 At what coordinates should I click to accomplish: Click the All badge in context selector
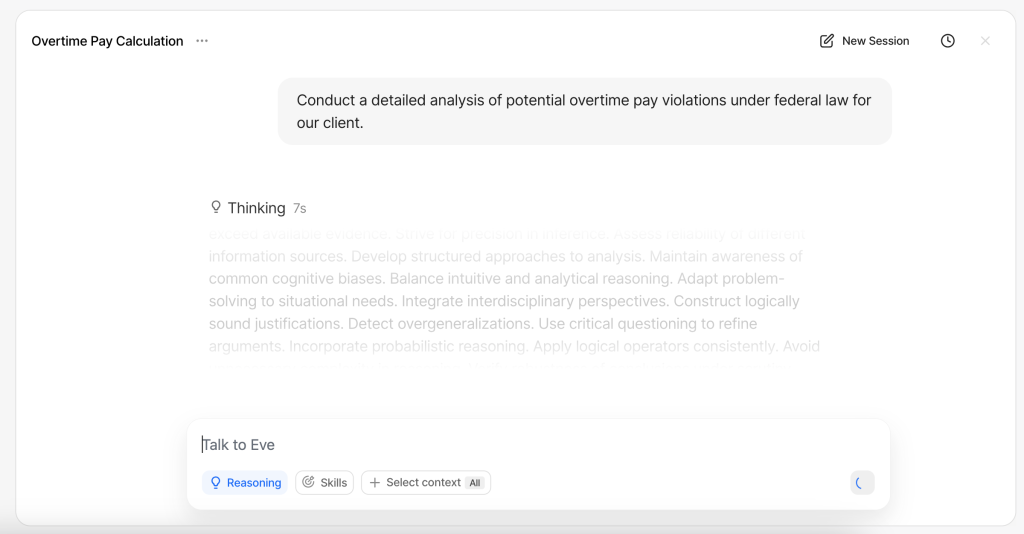tap(475, 483)
